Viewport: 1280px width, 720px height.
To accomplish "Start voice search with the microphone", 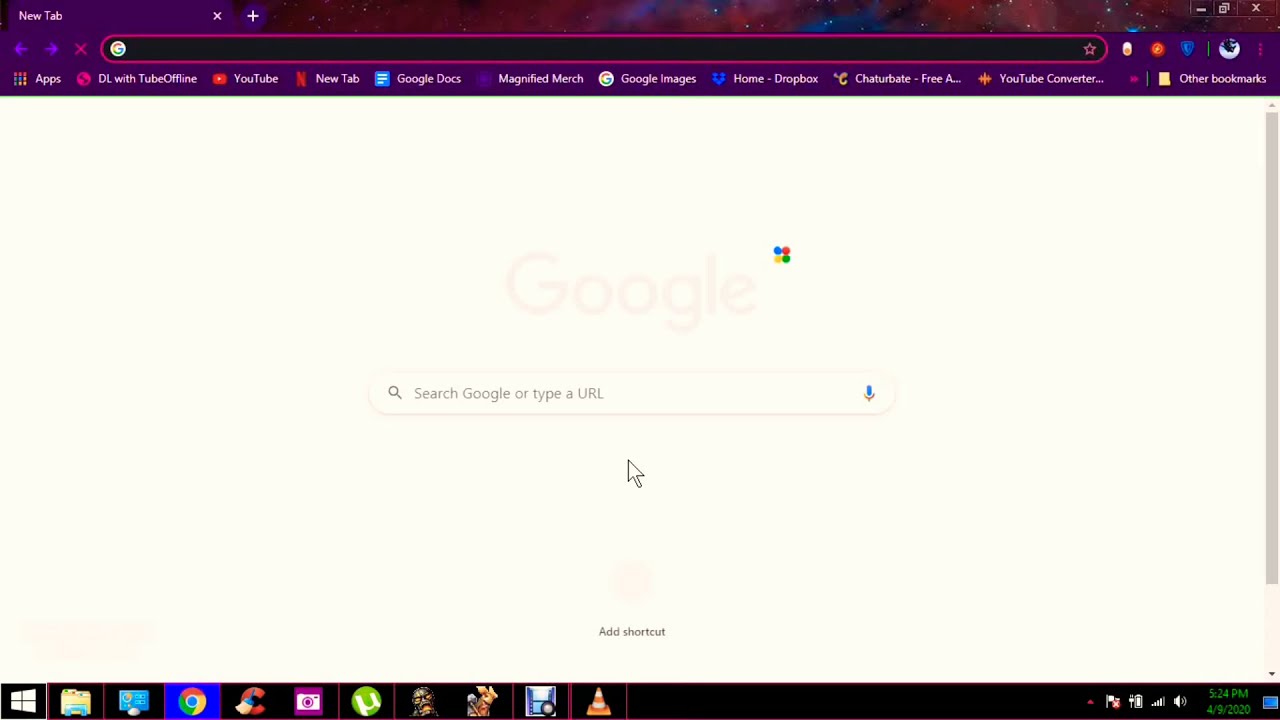I will click(869, 393).
